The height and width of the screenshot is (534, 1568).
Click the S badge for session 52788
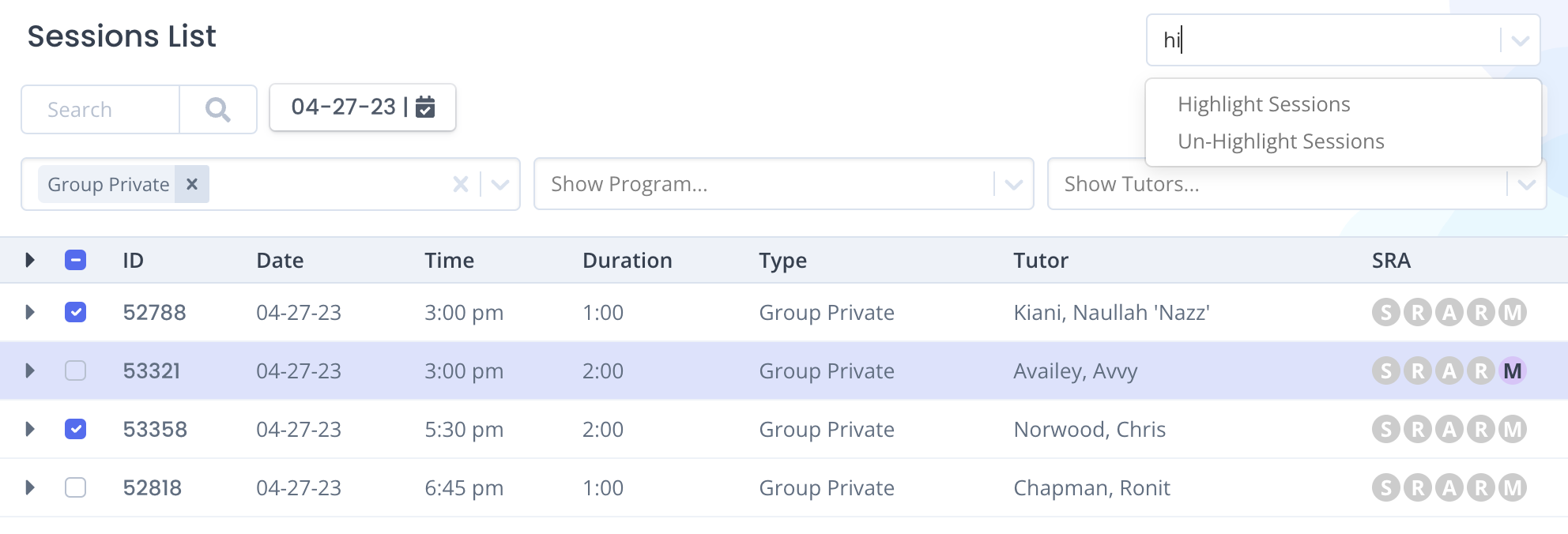point(1386,312)
